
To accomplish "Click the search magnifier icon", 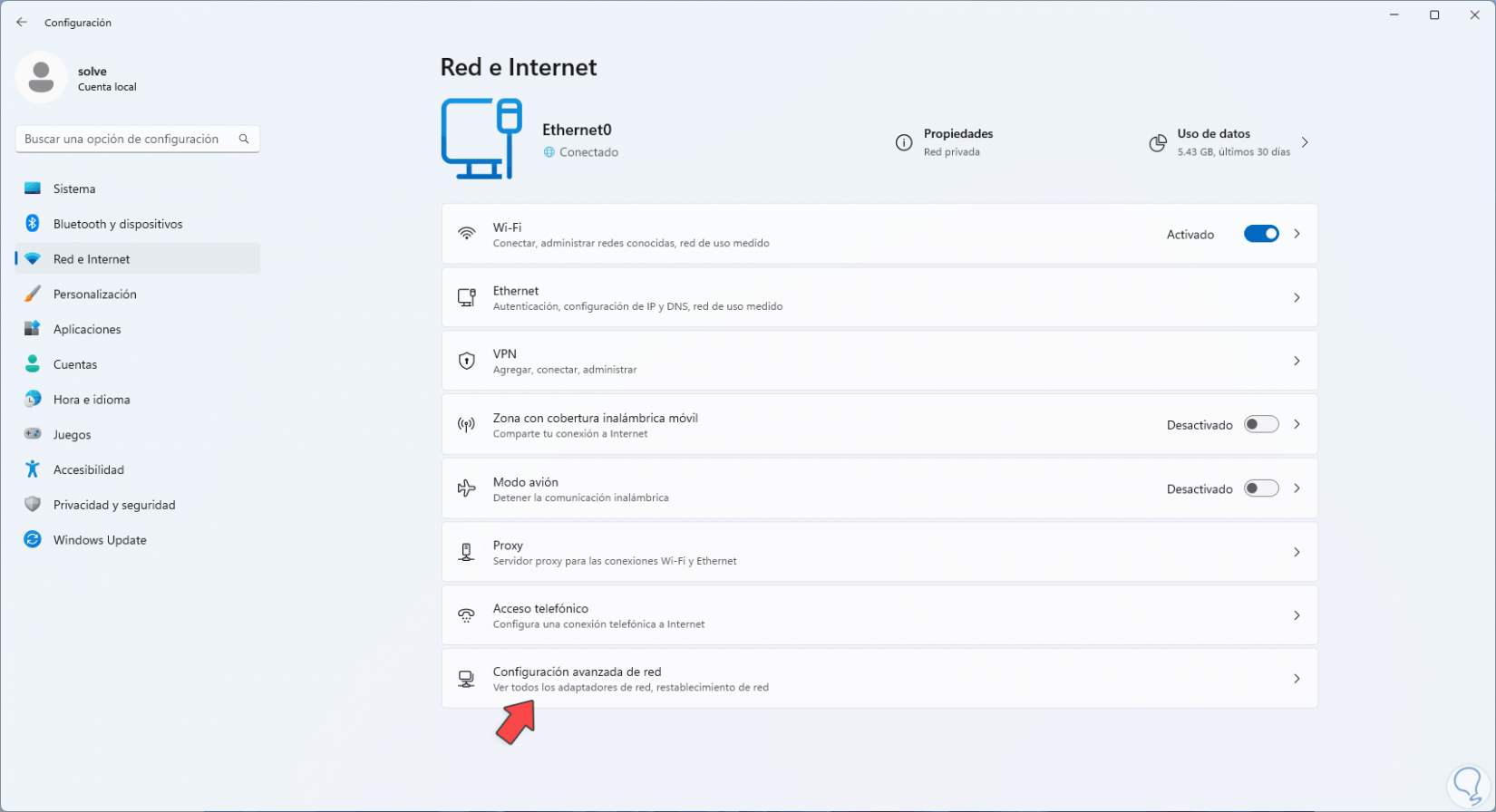I will point(244,139).
